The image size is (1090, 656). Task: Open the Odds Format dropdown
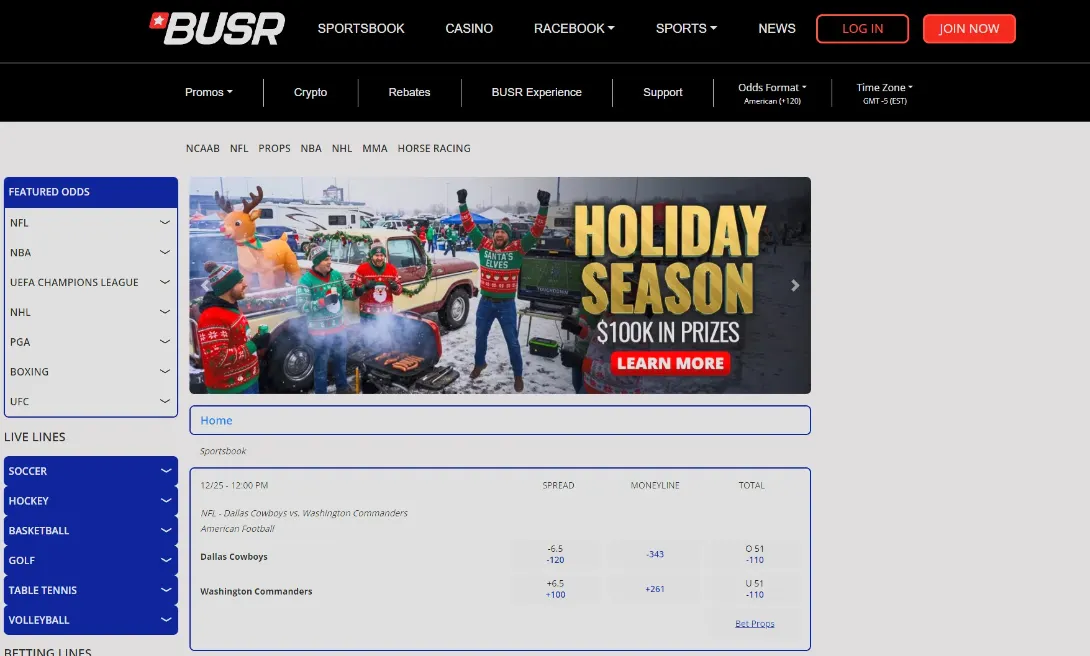[771, 87]
